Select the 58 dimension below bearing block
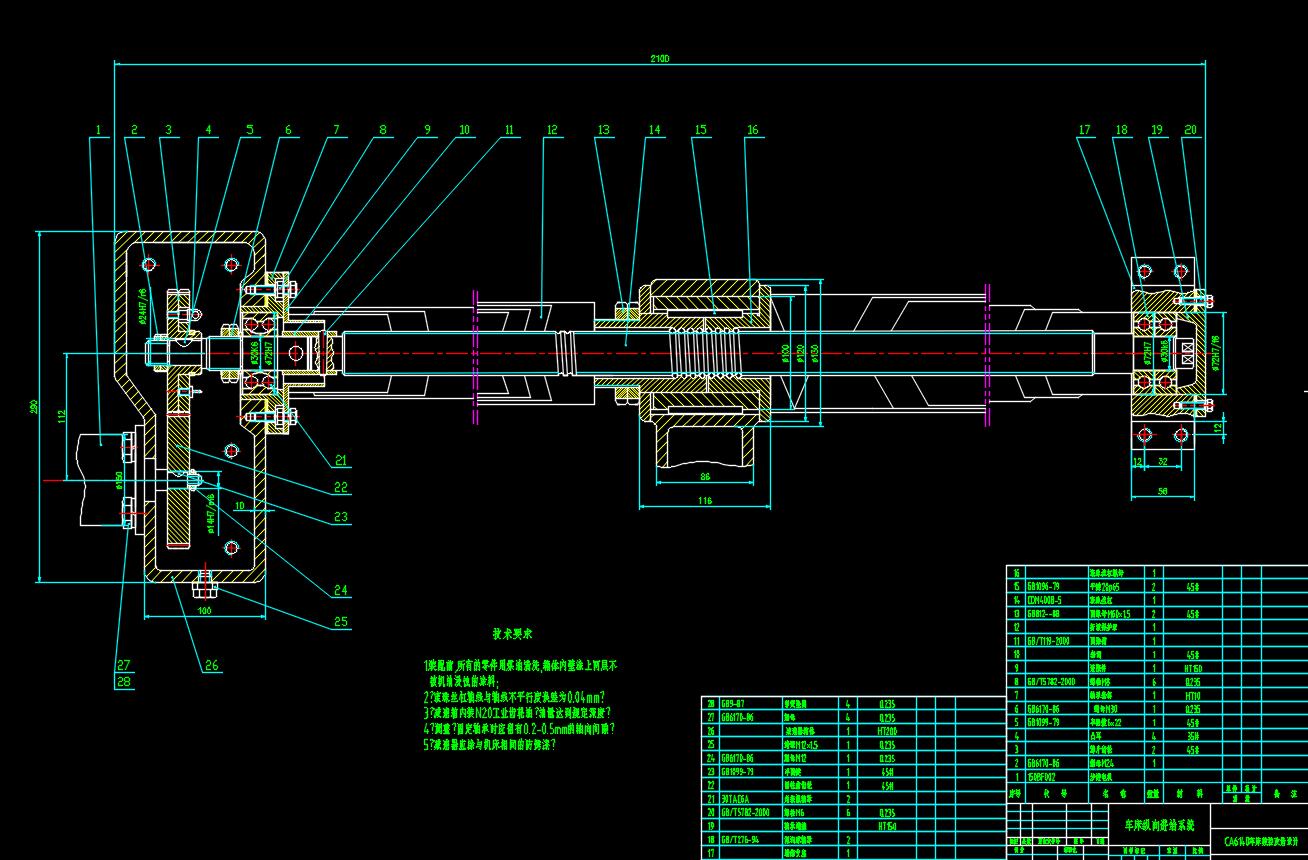This screenshot has width=1308, height=860. [1162, 491]
